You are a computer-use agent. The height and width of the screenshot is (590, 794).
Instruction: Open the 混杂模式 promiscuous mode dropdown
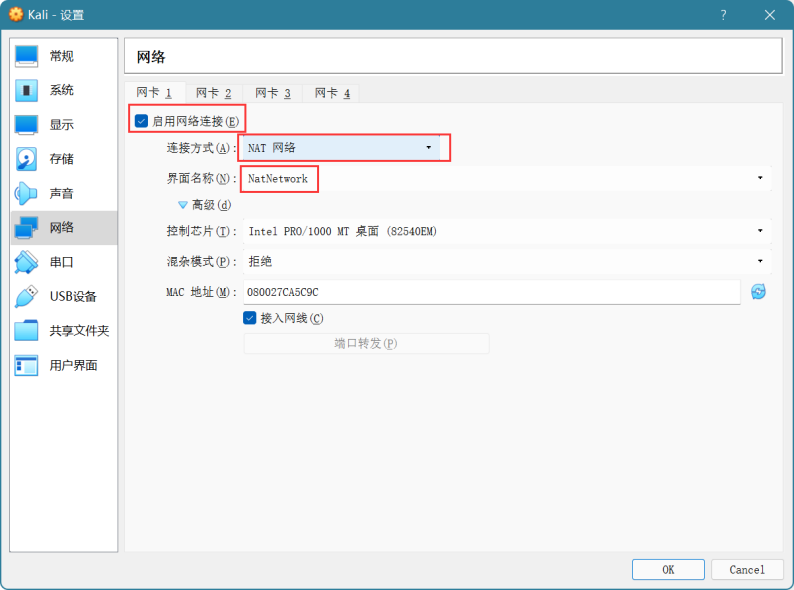coord(507,261)
